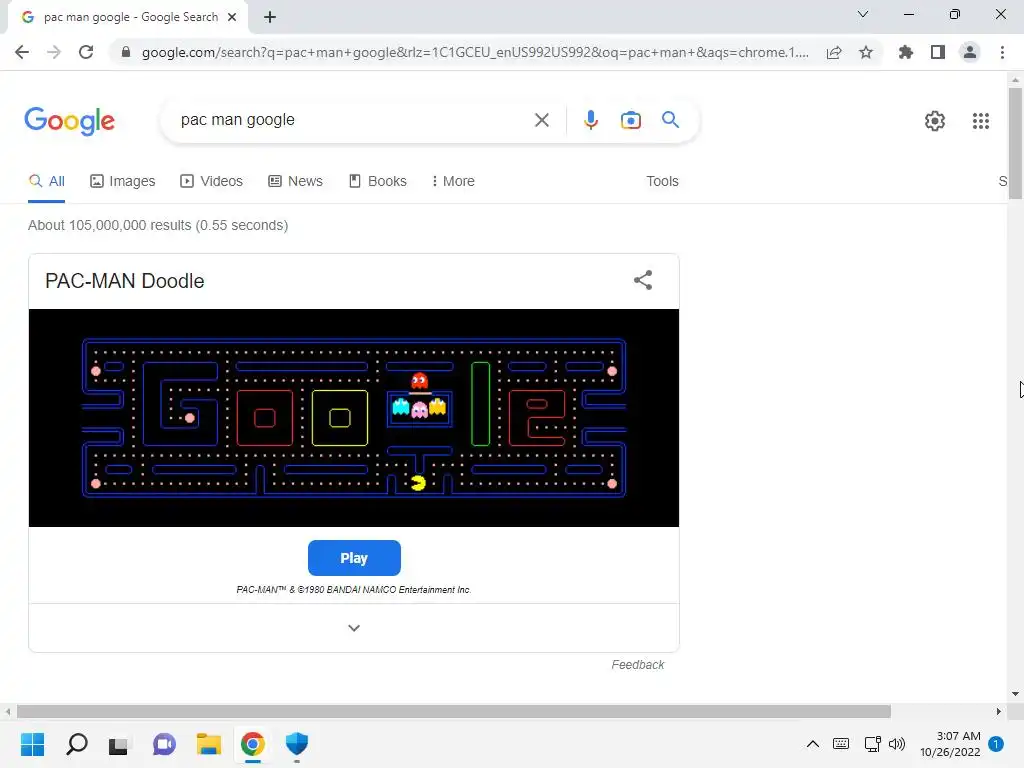Expand the PAC-MAN Doodle card chevron
The height and width of the screenshot is (768, 1024).
(x=354, y=628)
